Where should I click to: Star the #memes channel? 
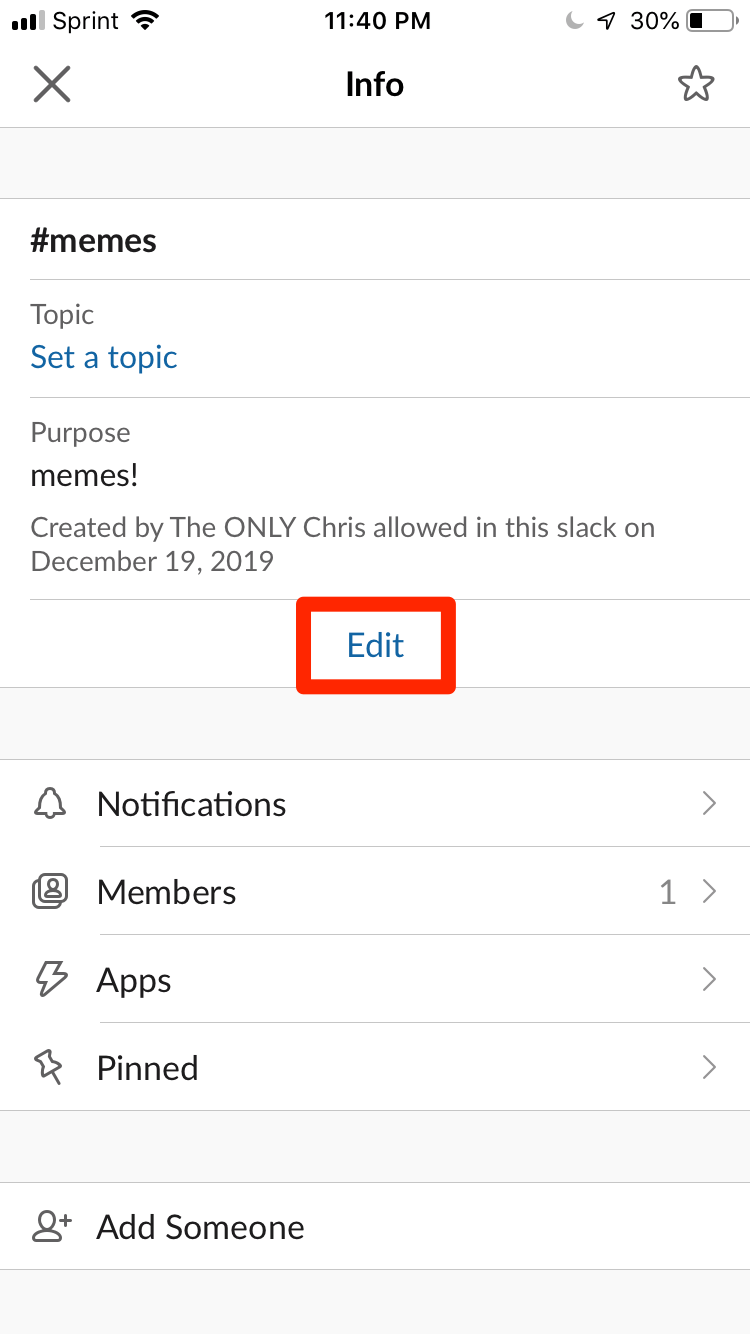point(696,85)
